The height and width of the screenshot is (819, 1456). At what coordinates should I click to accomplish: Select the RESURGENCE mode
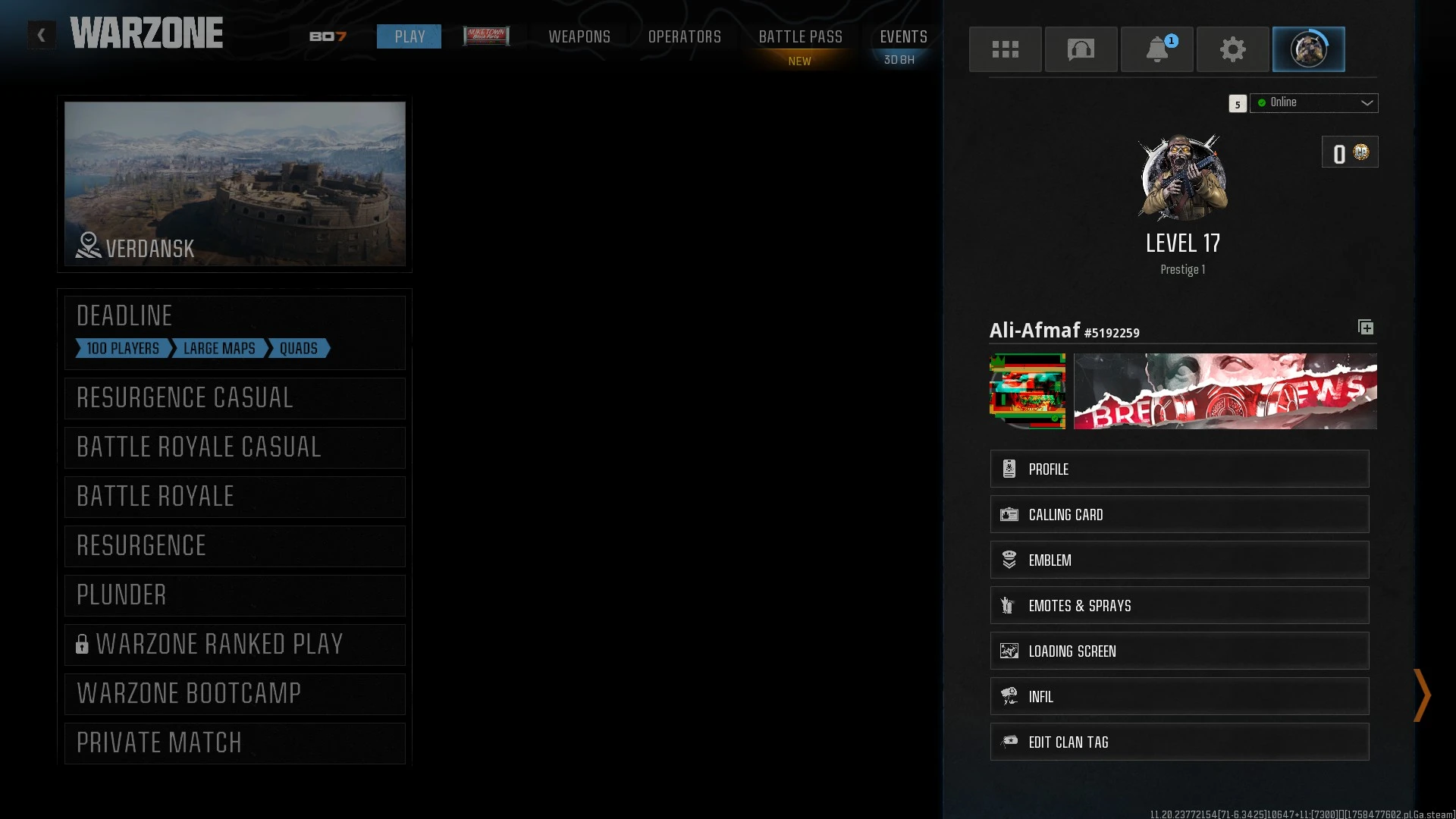pos(235,546)
